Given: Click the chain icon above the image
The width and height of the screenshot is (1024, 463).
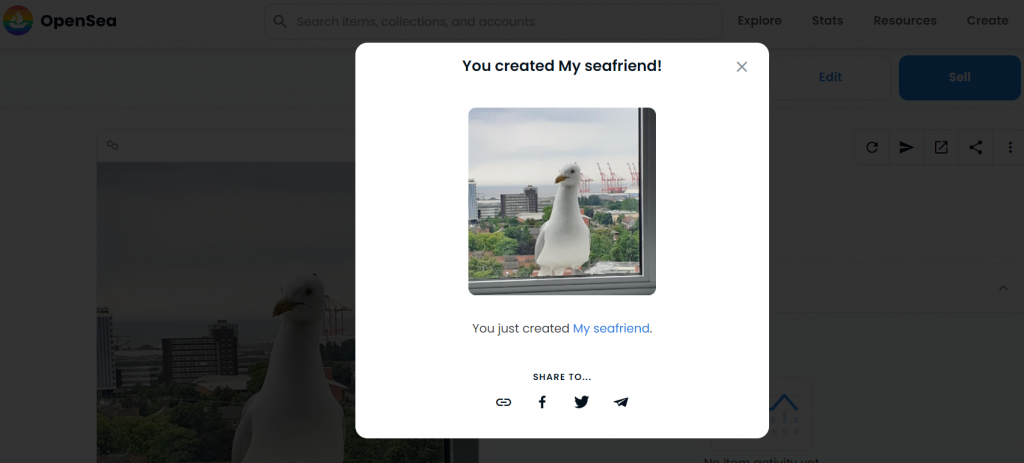Looking at the screenshot, I should pyautogui.click(x=112, y=145).
